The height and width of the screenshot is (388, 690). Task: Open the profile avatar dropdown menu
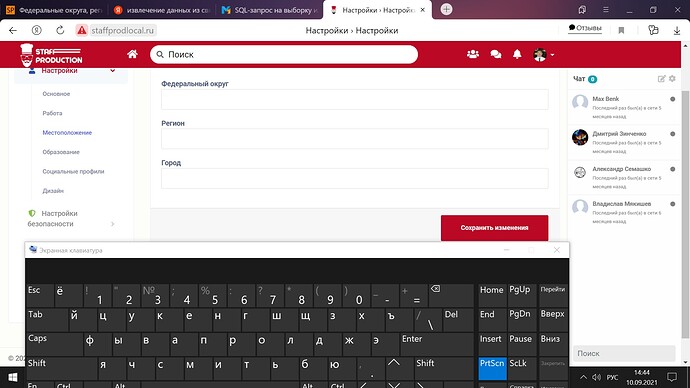pos(544,55)
